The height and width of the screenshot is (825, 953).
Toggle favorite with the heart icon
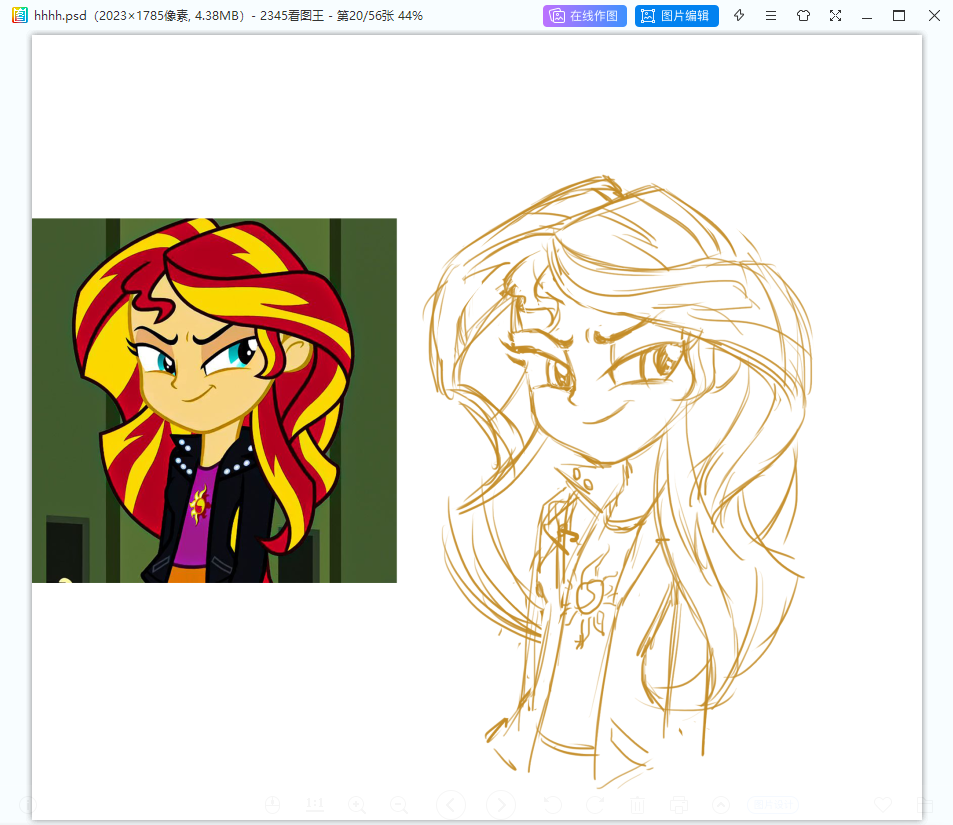[x=883, y=806]
